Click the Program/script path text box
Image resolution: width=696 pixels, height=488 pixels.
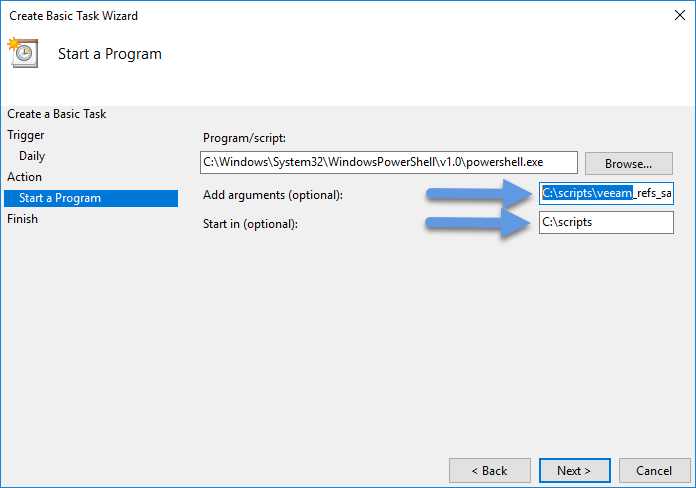389,163
